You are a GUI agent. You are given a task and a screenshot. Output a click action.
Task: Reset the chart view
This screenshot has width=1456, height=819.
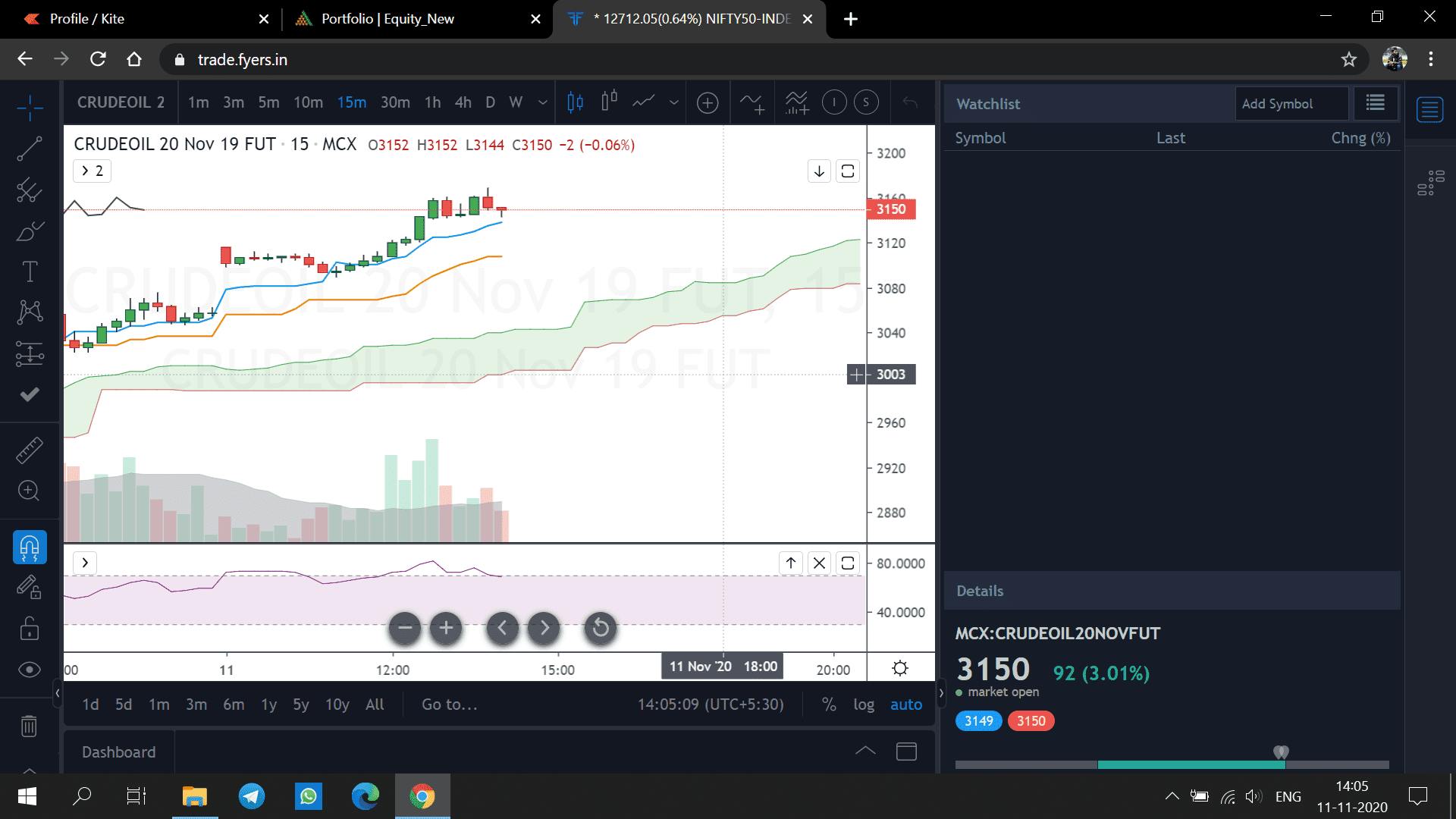(x=601, y=628)
